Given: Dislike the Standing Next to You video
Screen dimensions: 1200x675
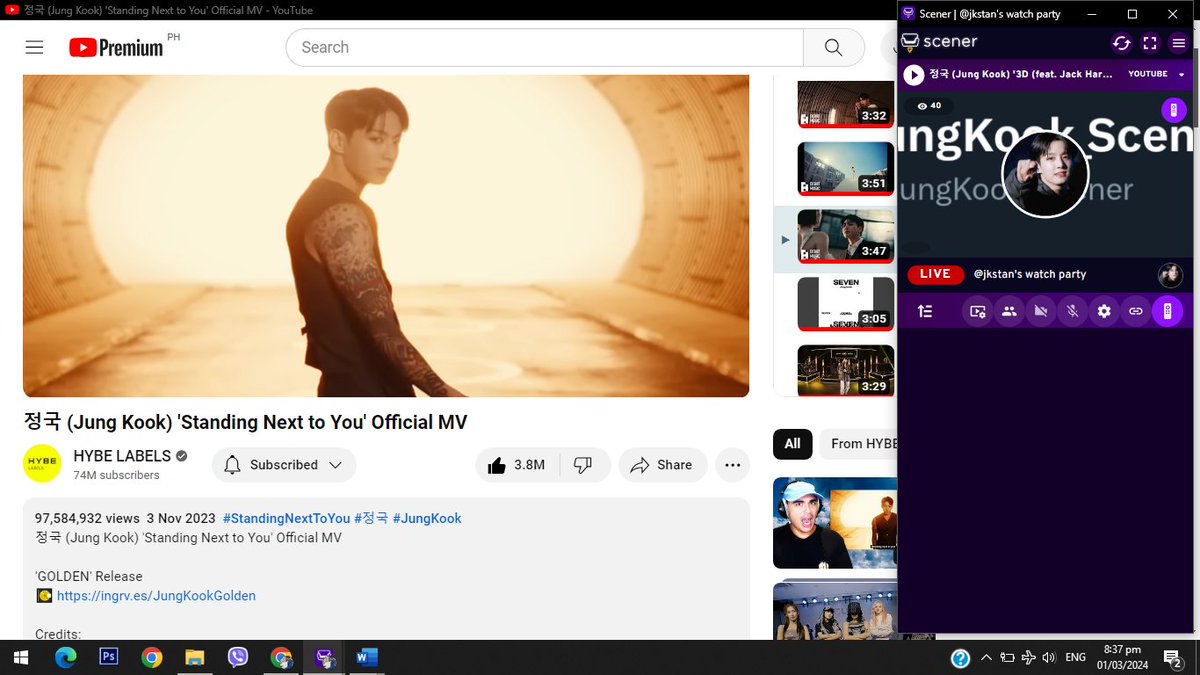Looking at the screenshot, I should [x=583, y=465].
